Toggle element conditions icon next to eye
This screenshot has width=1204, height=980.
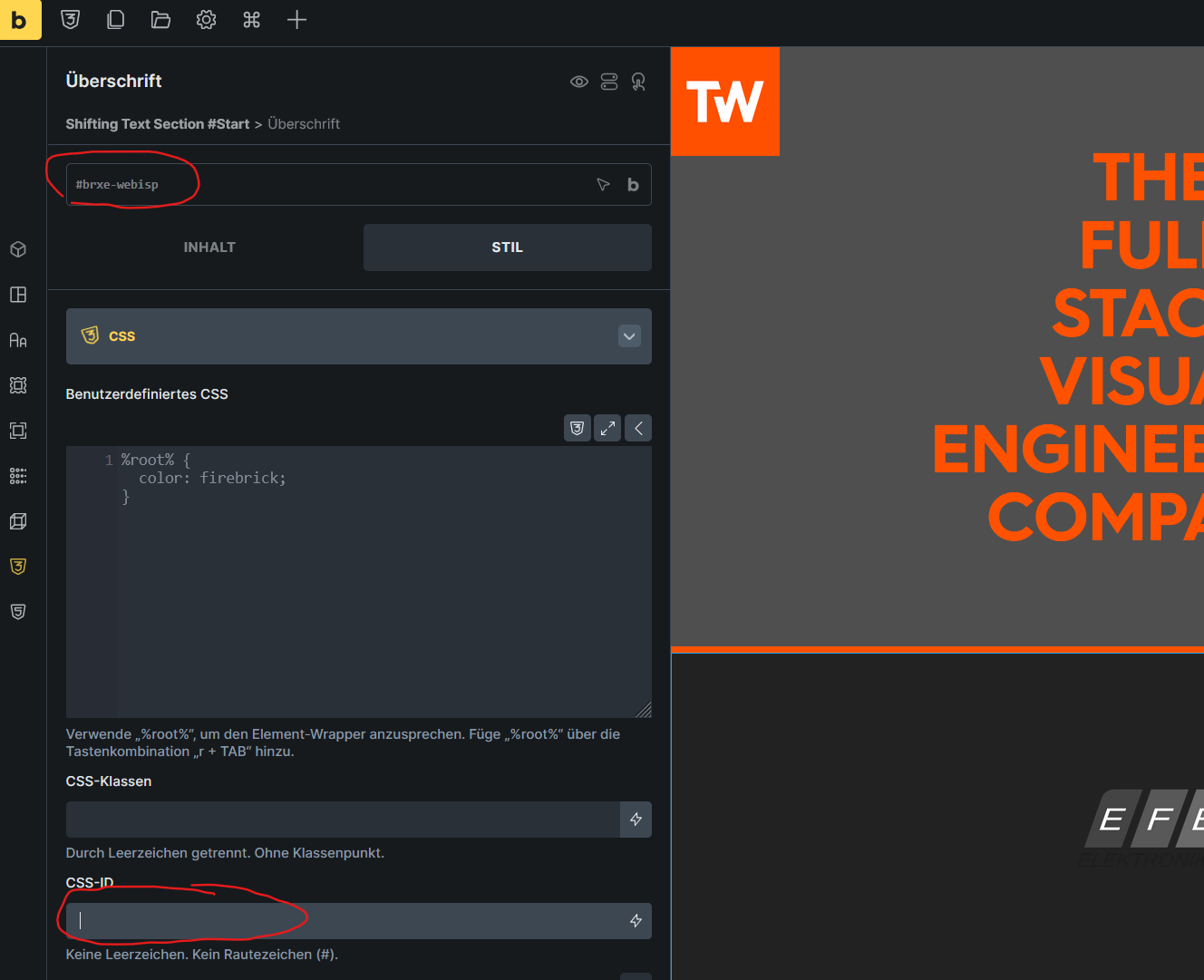(609, 82)
